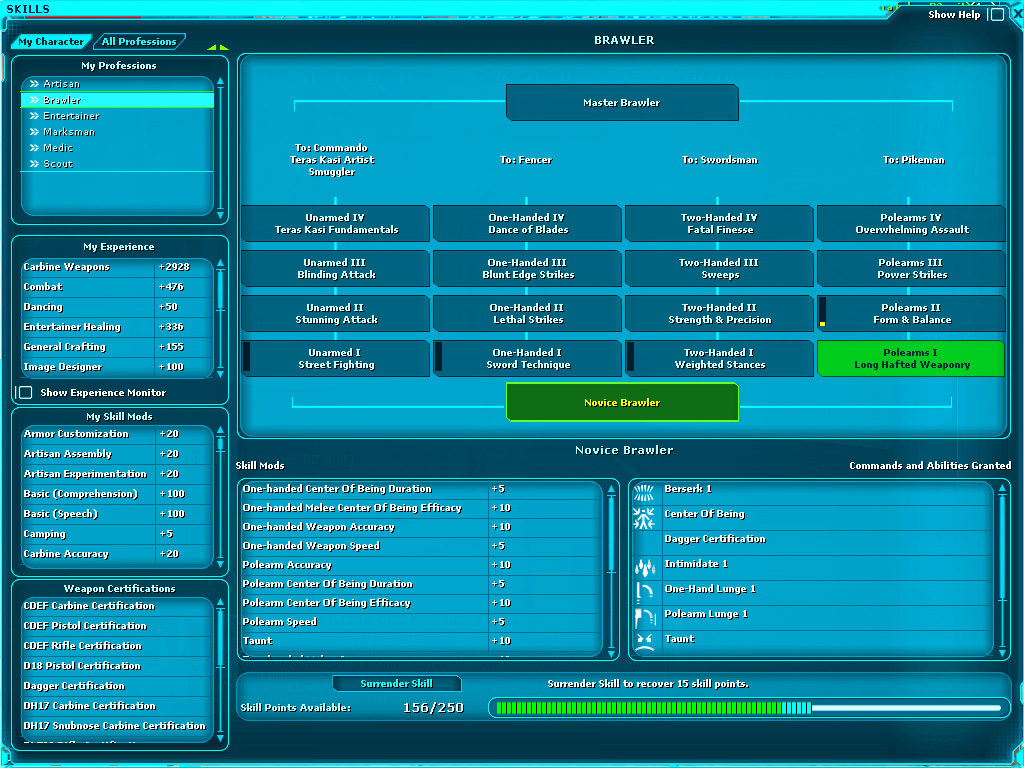Select Two-Handed III Sweeps skill
This screenshot has height=768, width=1024.
720,268
